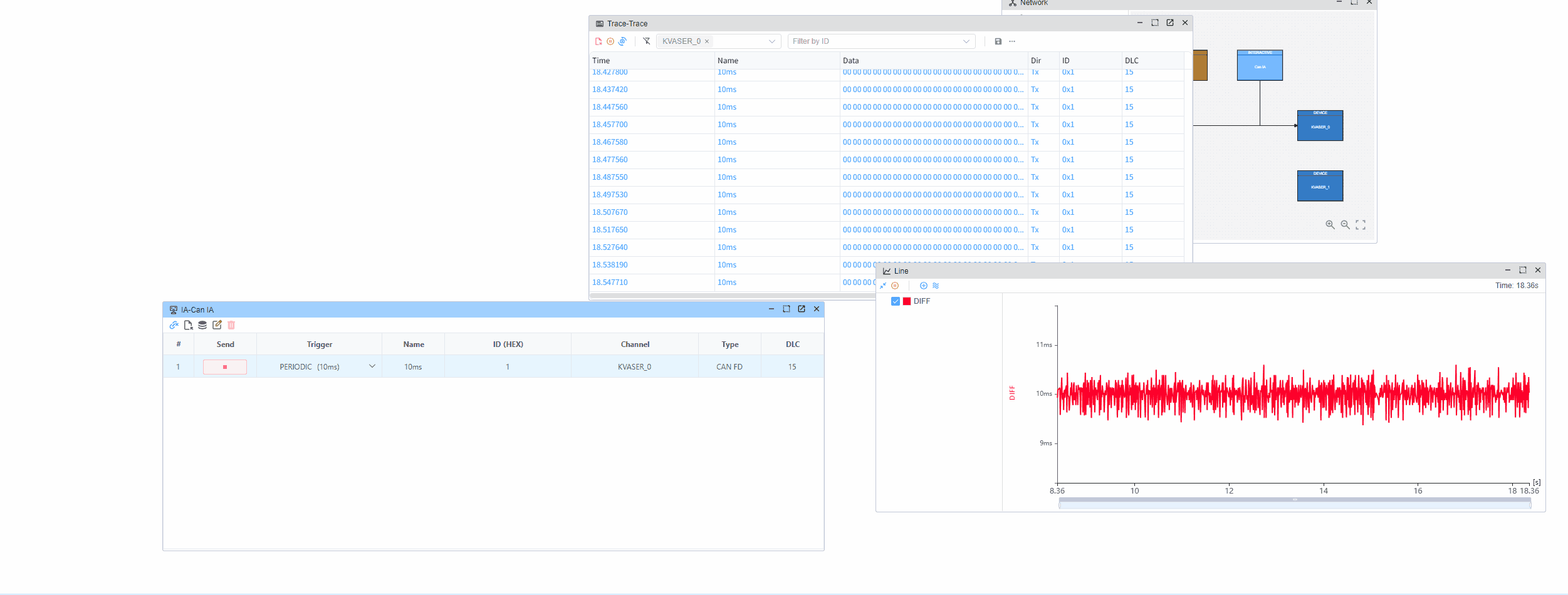
Task: Pause the Trace window capture
Action: (x=610, y=41)
